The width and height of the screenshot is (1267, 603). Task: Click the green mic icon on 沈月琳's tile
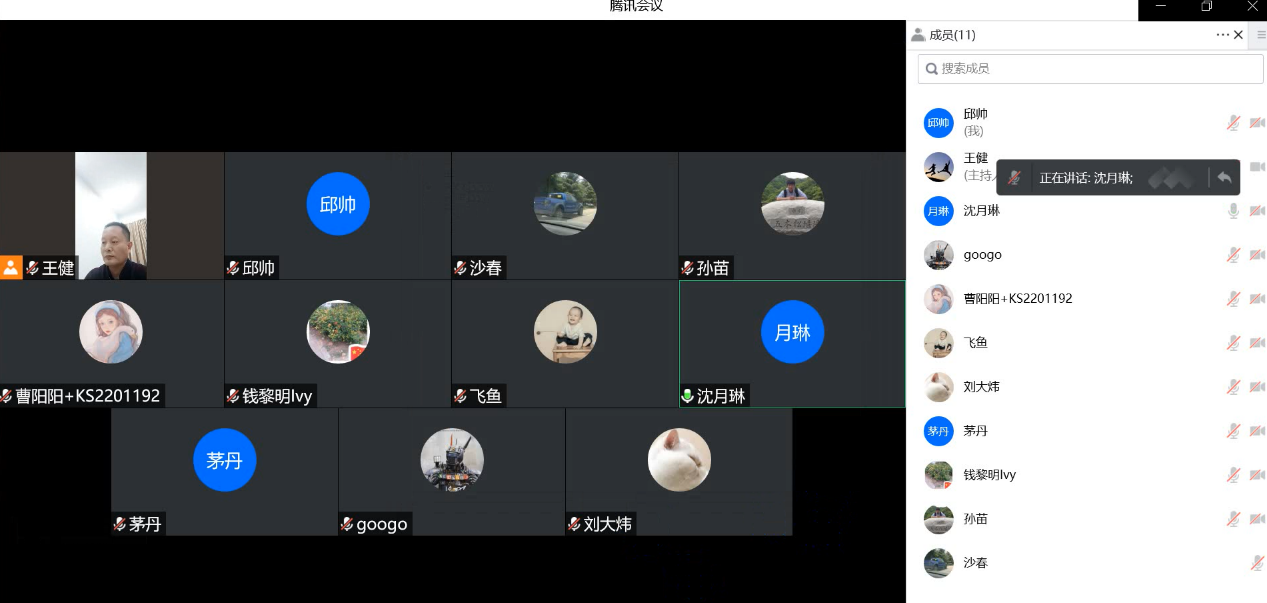pyautogui.click(x=687, y=396)
